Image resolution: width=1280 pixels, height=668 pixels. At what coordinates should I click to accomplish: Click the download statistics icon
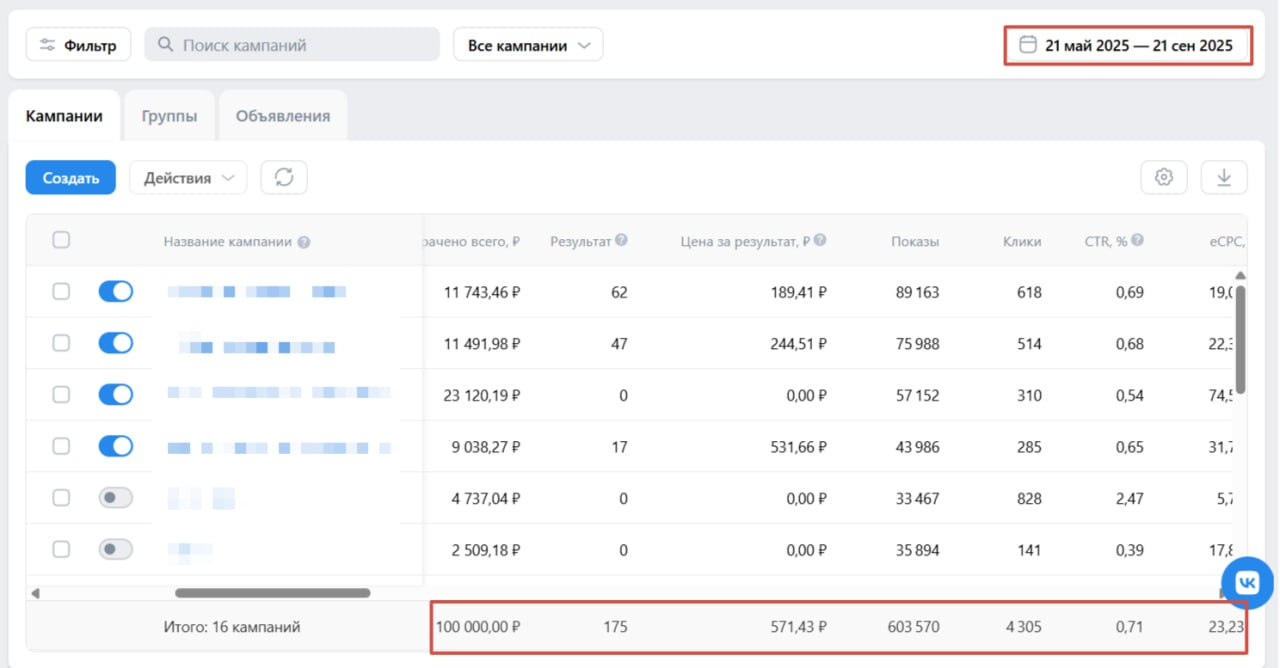point(1224,178)
